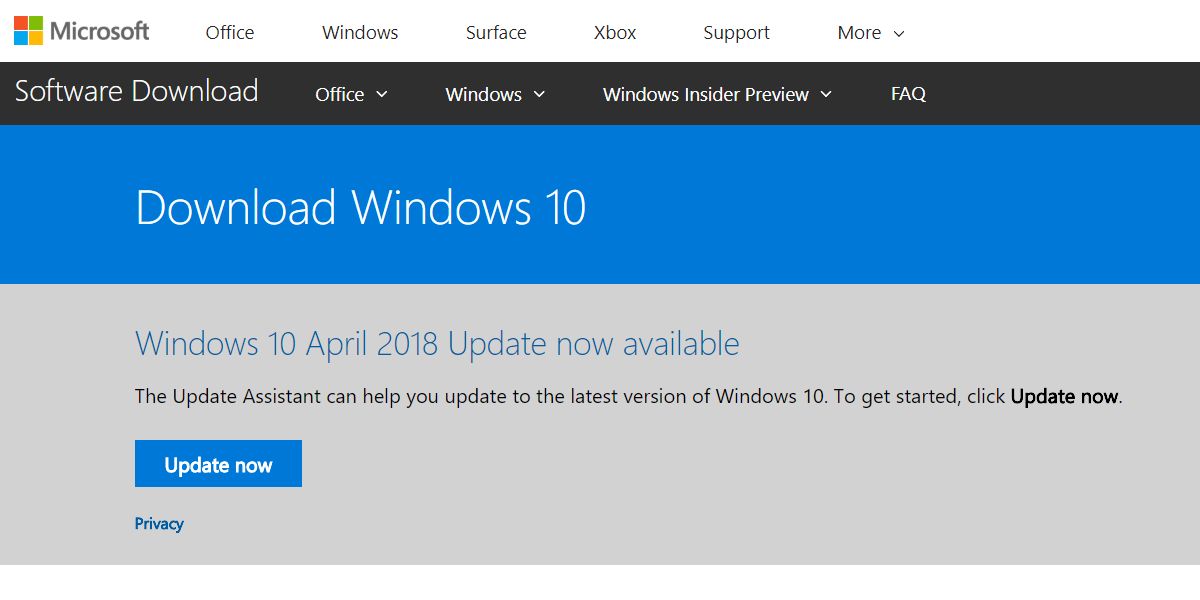Navigate to Xbox in top menu
The width and height of the screenshot is (1200, 600).
click(x=615, y=33)
